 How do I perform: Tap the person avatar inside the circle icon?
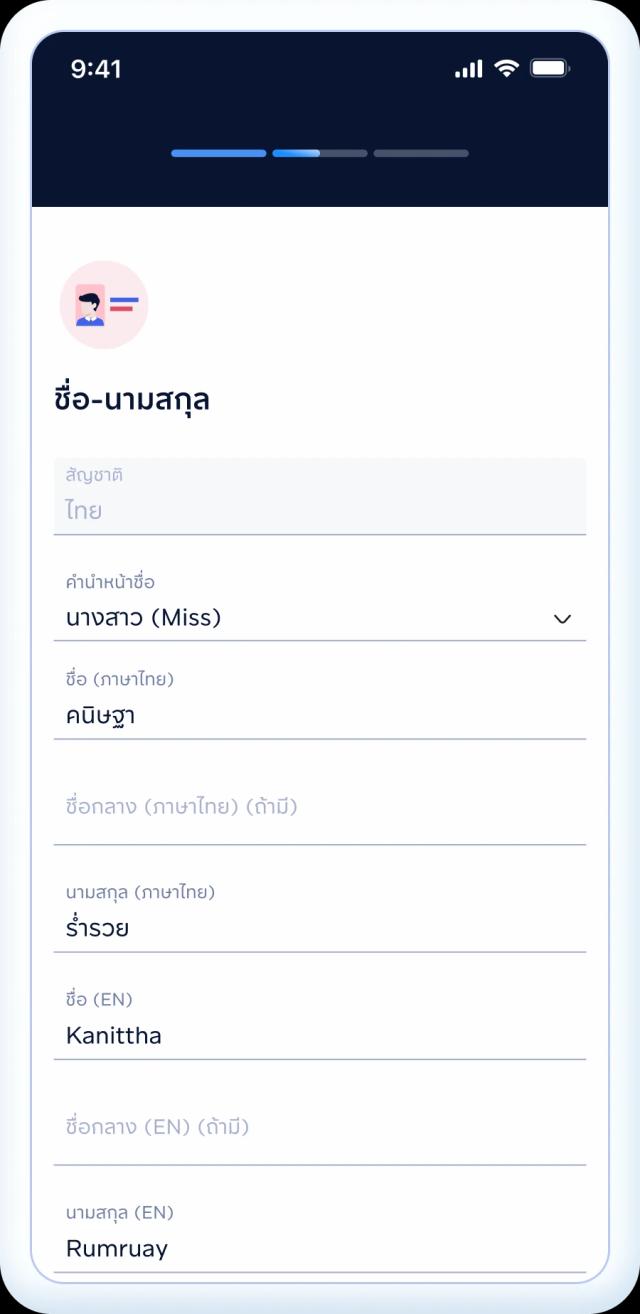pos(93,308)
